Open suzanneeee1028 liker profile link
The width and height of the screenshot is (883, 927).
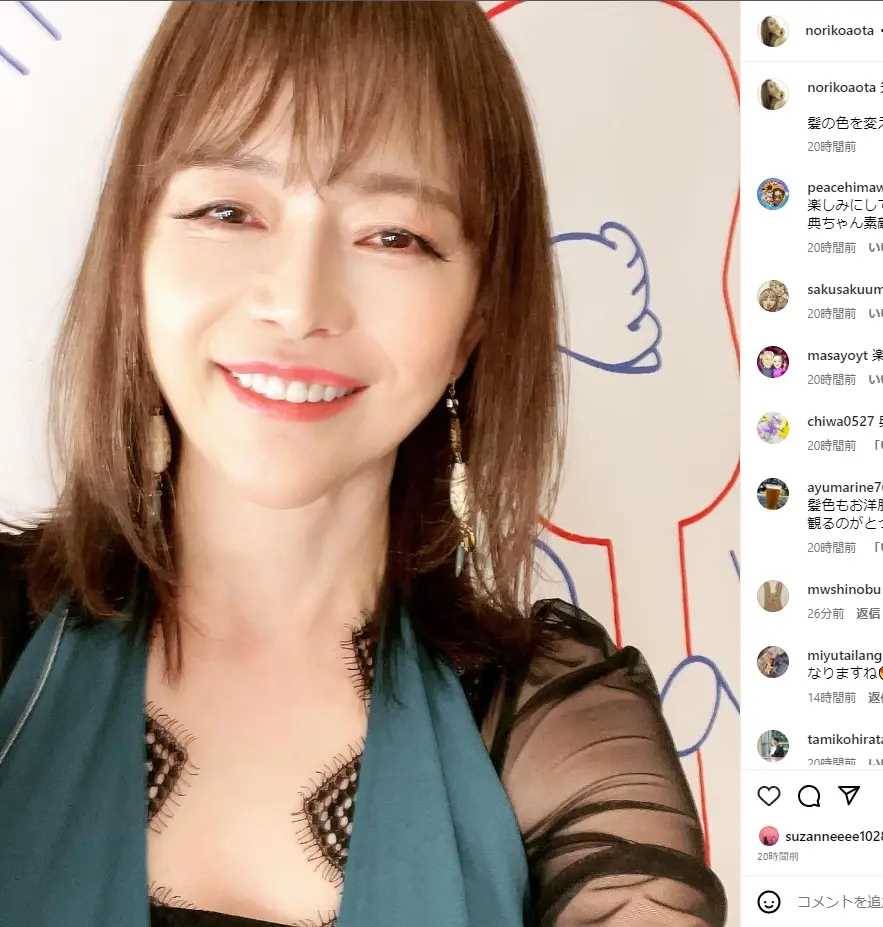coord(833,837)
